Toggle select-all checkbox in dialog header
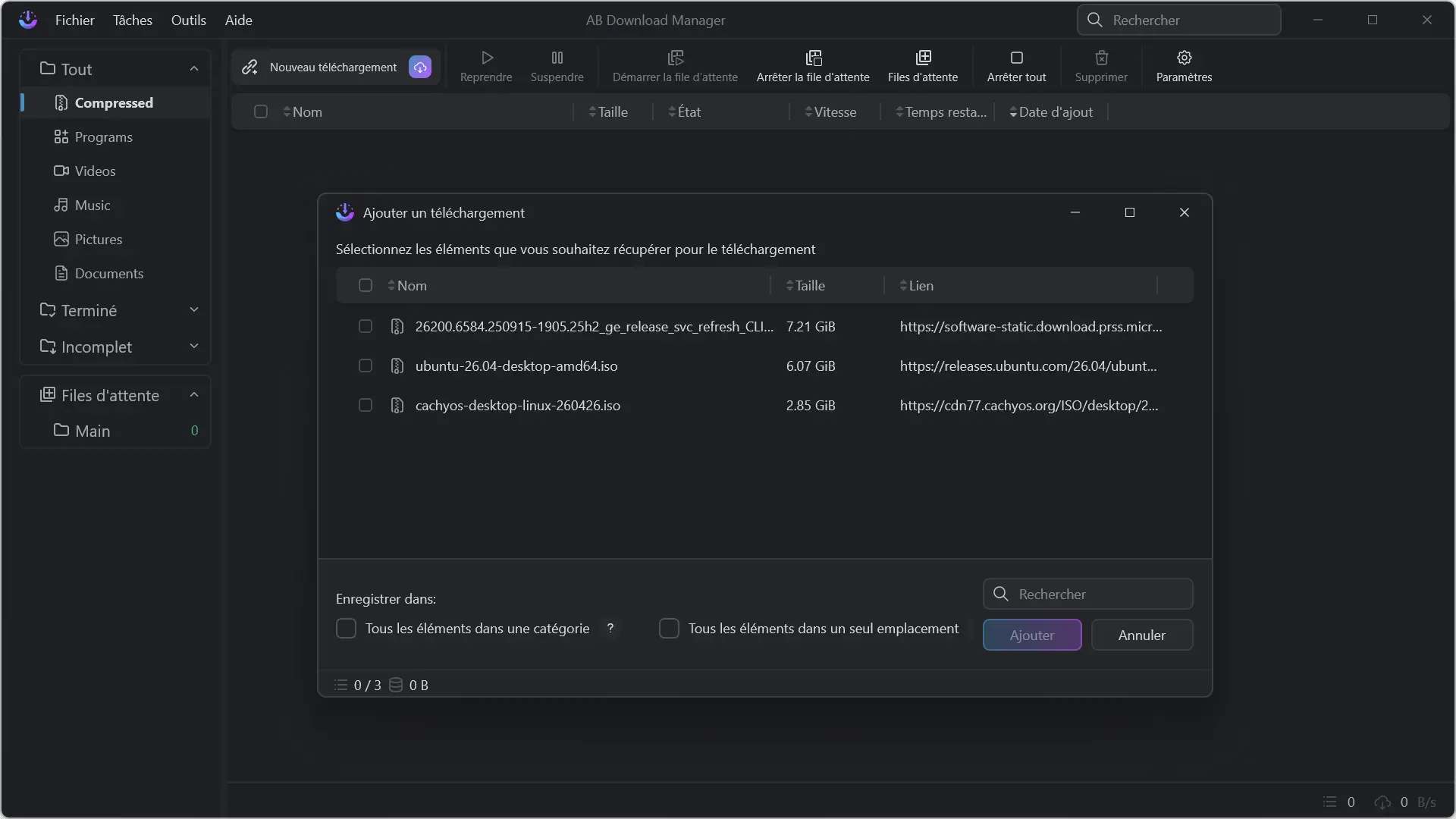 click(x=366, y=285)
